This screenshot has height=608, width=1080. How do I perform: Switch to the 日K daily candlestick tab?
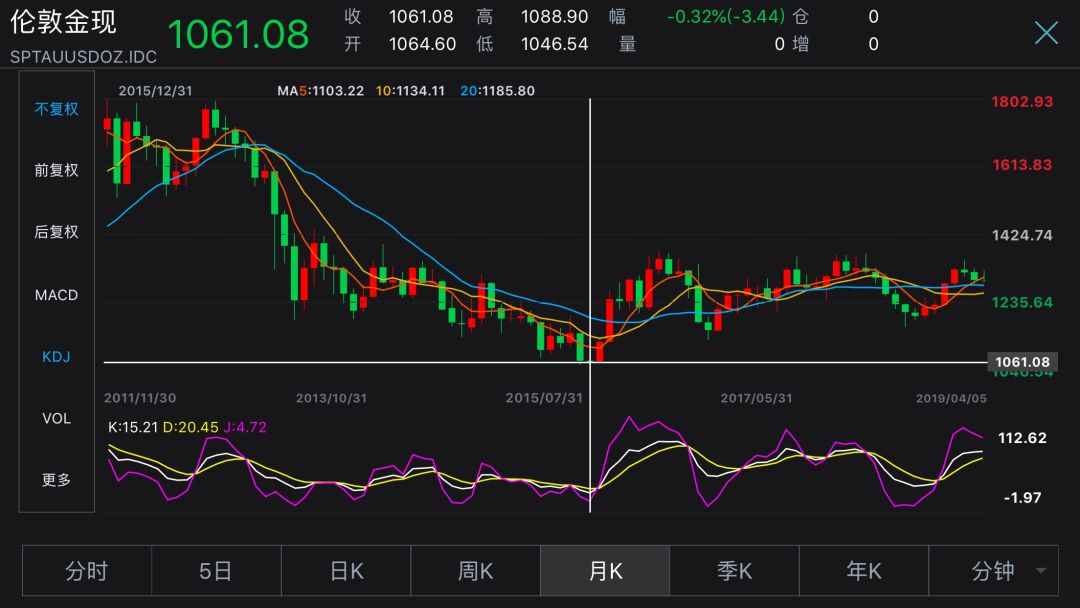click(x=346, y=571)
